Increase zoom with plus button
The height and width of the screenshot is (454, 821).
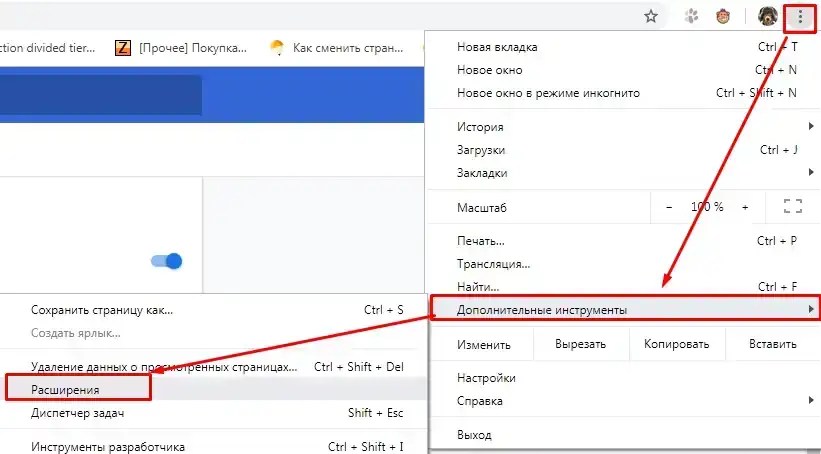(x=745, y=207)
